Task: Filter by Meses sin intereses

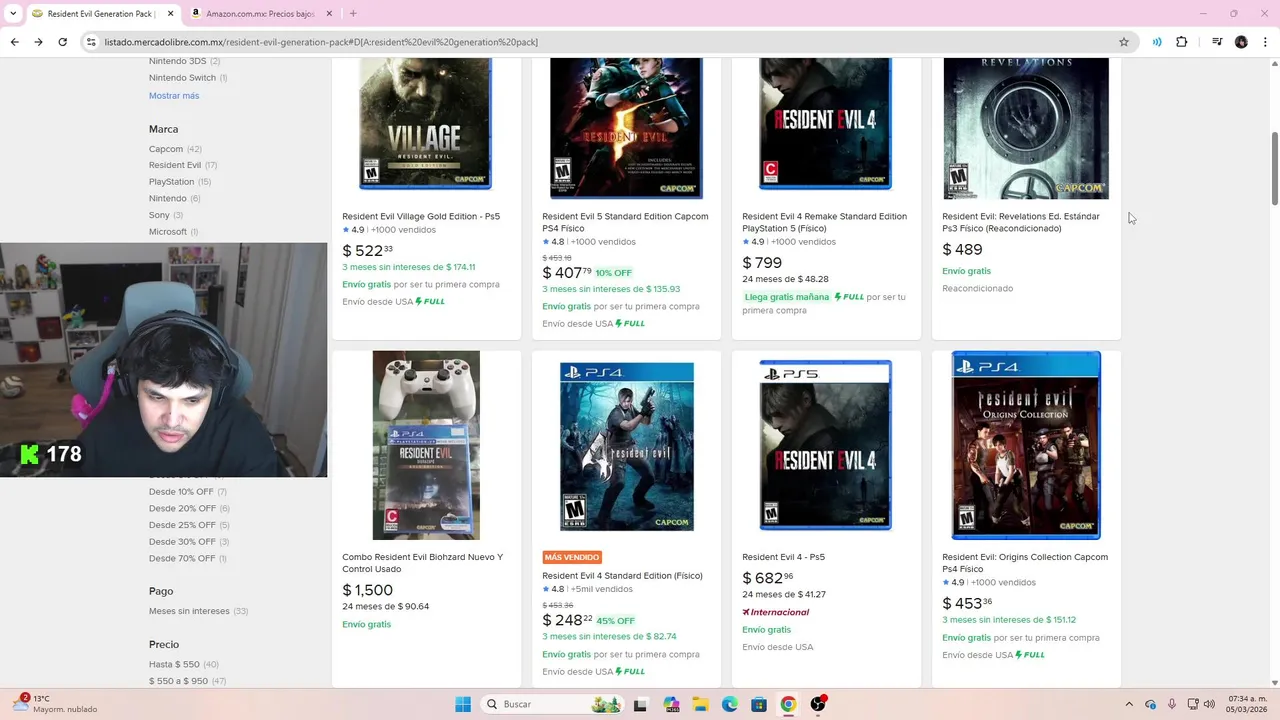Action: [x=189, y=611]
